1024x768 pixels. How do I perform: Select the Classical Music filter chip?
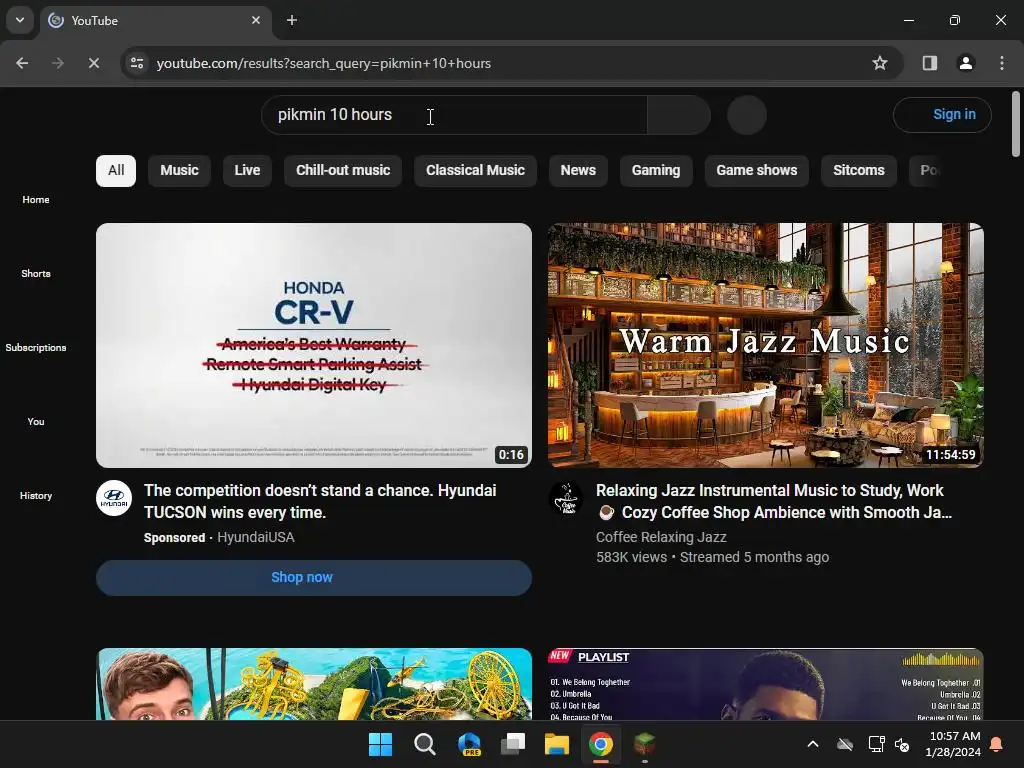pos(475,170)
